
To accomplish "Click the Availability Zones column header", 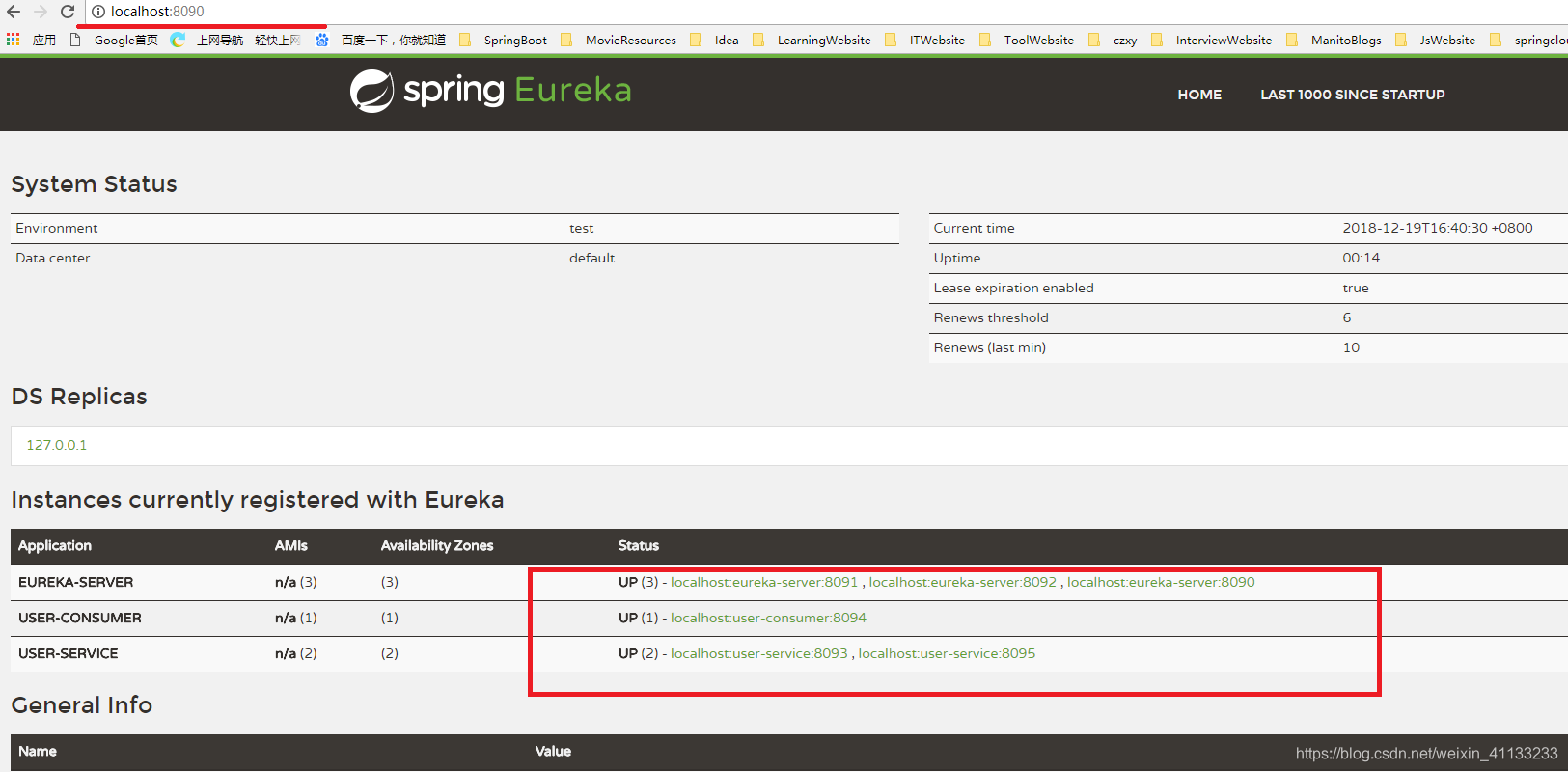I will 437,545.
